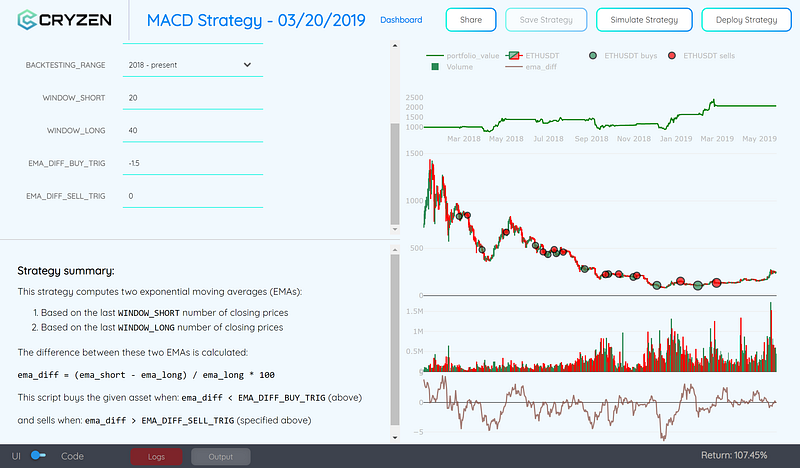Click the Cryzen logo
Screen dimensions: 800x468
pos(64,20)
